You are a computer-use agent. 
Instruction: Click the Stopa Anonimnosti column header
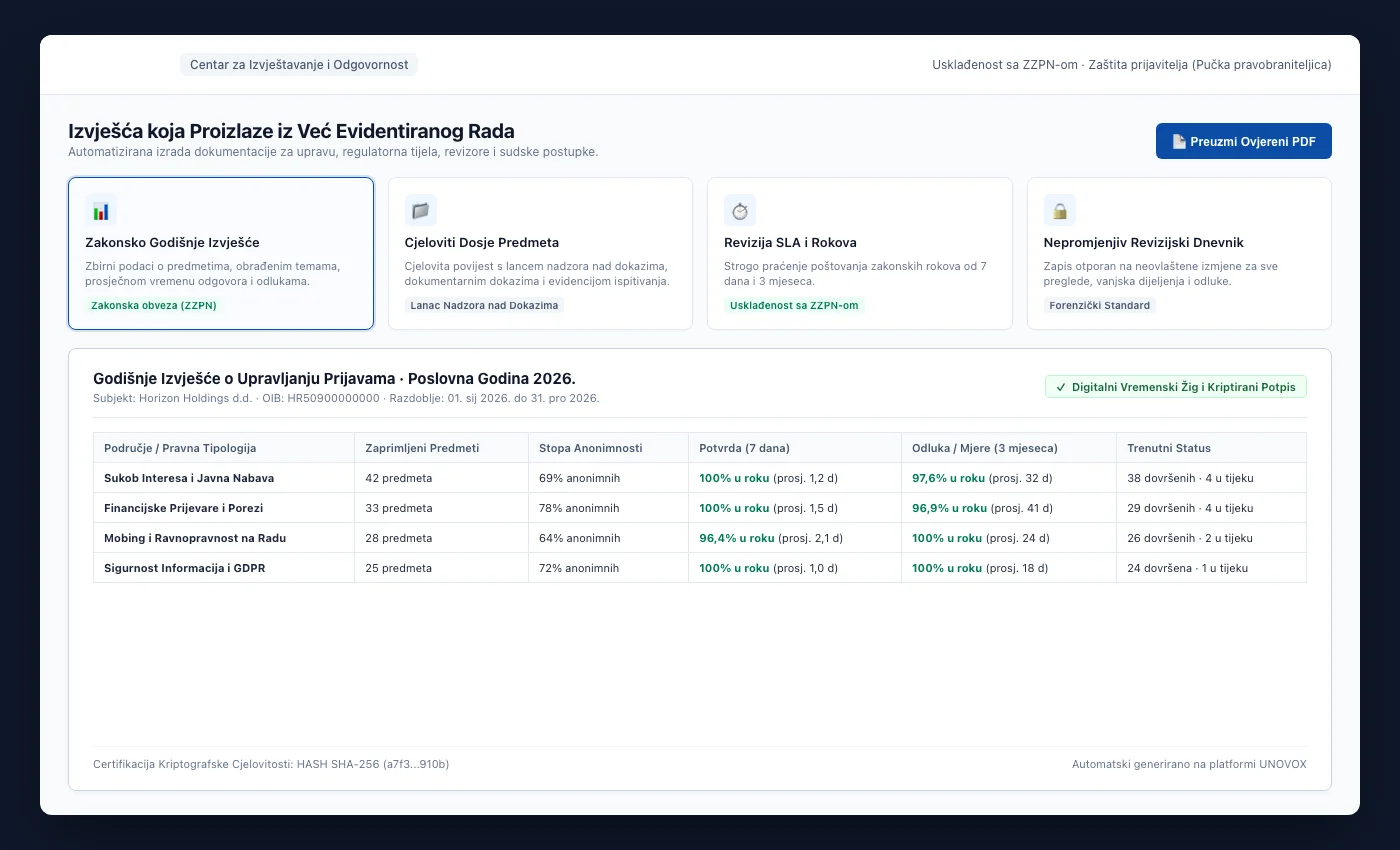coord(608,448)
